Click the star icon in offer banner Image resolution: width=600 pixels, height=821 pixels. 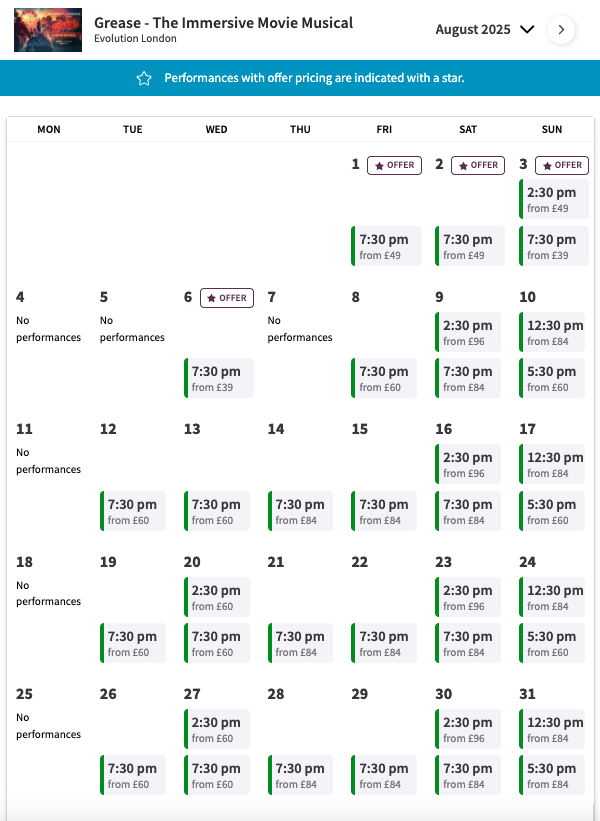[x=144, y=78]
